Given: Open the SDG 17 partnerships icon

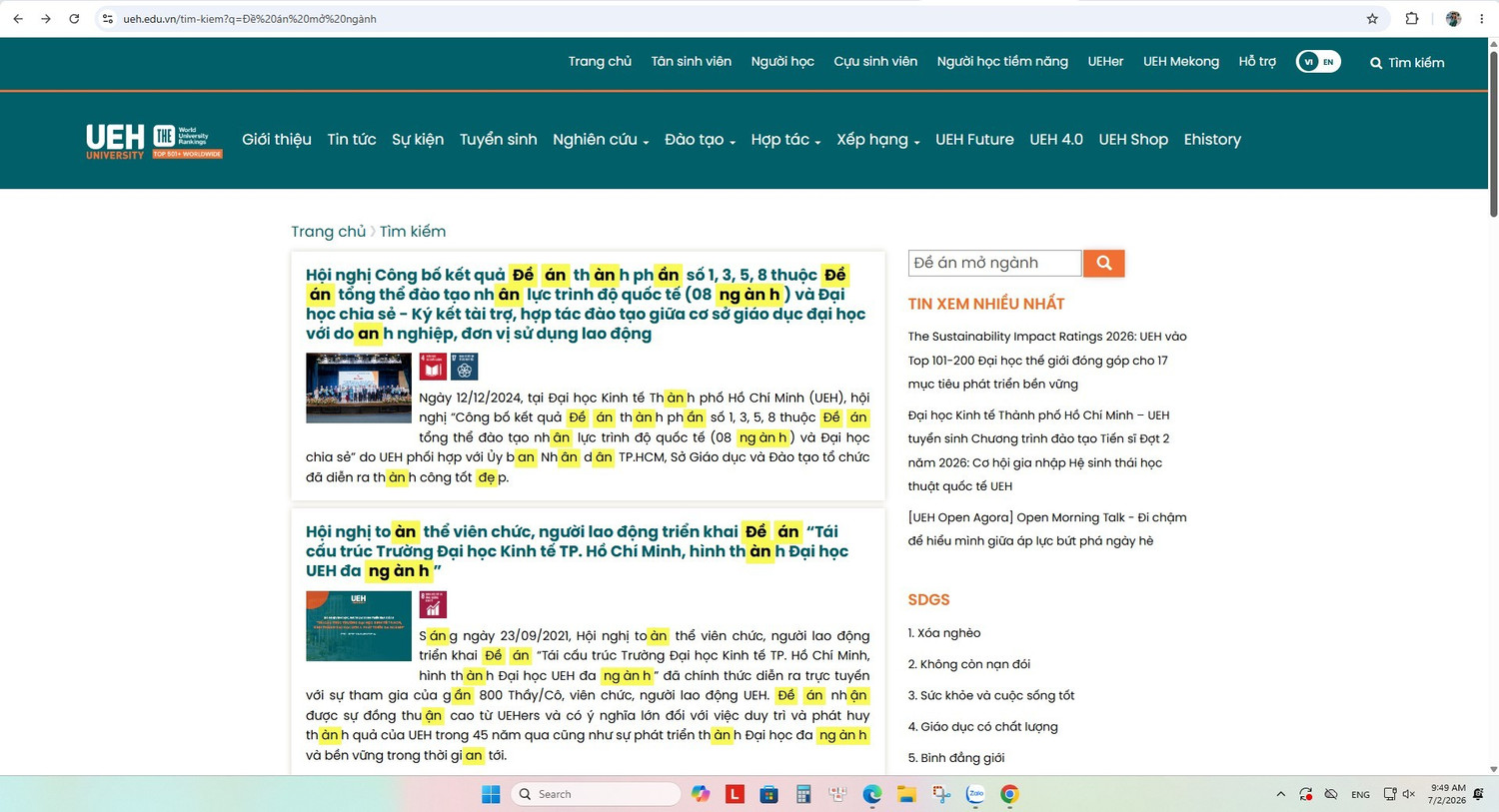Looking at the screenshot, I should (x=464, y=367).
